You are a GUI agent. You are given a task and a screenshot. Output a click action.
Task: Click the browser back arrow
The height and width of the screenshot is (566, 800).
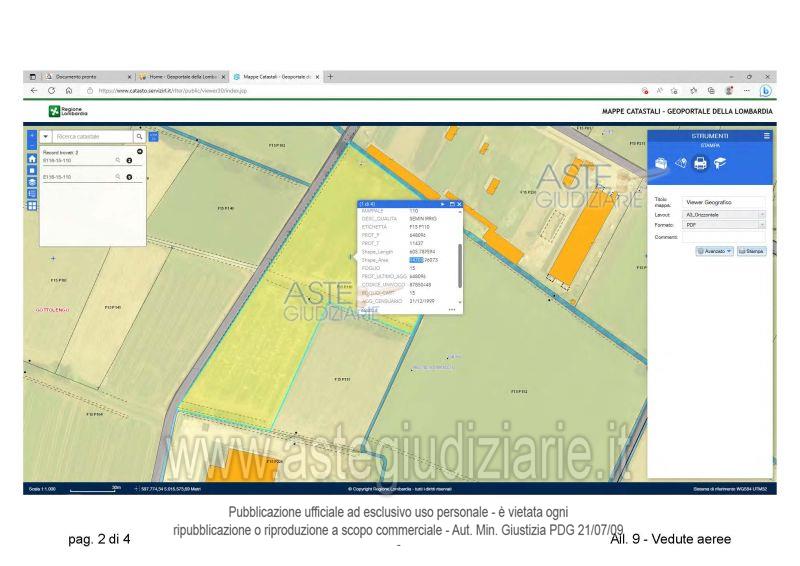pos(34,91)
